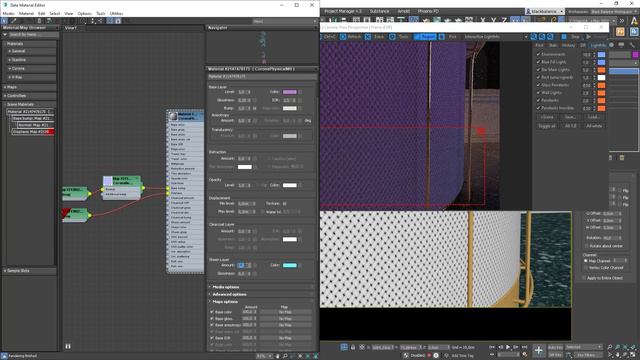Open the Phoenix FD menu

(428, 11)
